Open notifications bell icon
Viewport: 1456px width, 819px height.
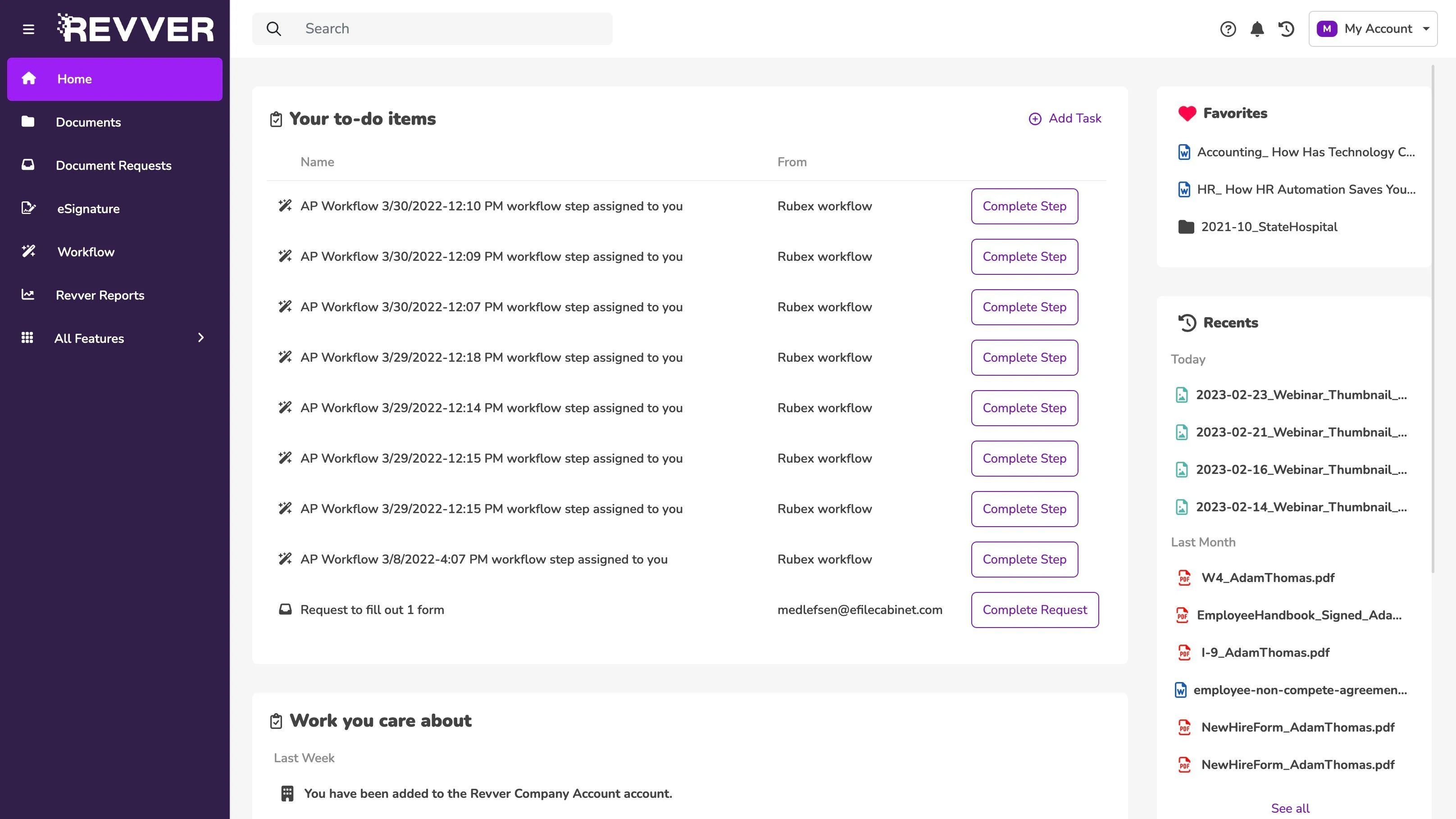[x=1257, y=29]
